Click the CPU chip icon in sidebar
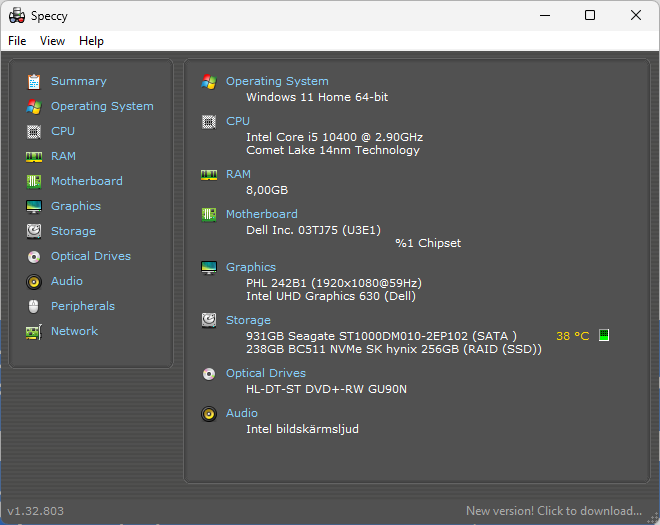 coord(34,131)
